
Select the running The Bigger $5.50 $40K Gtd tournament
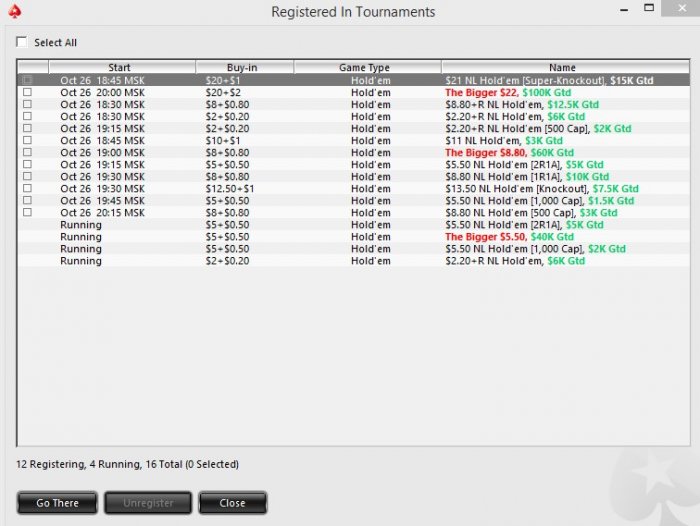tap(354, 237)
